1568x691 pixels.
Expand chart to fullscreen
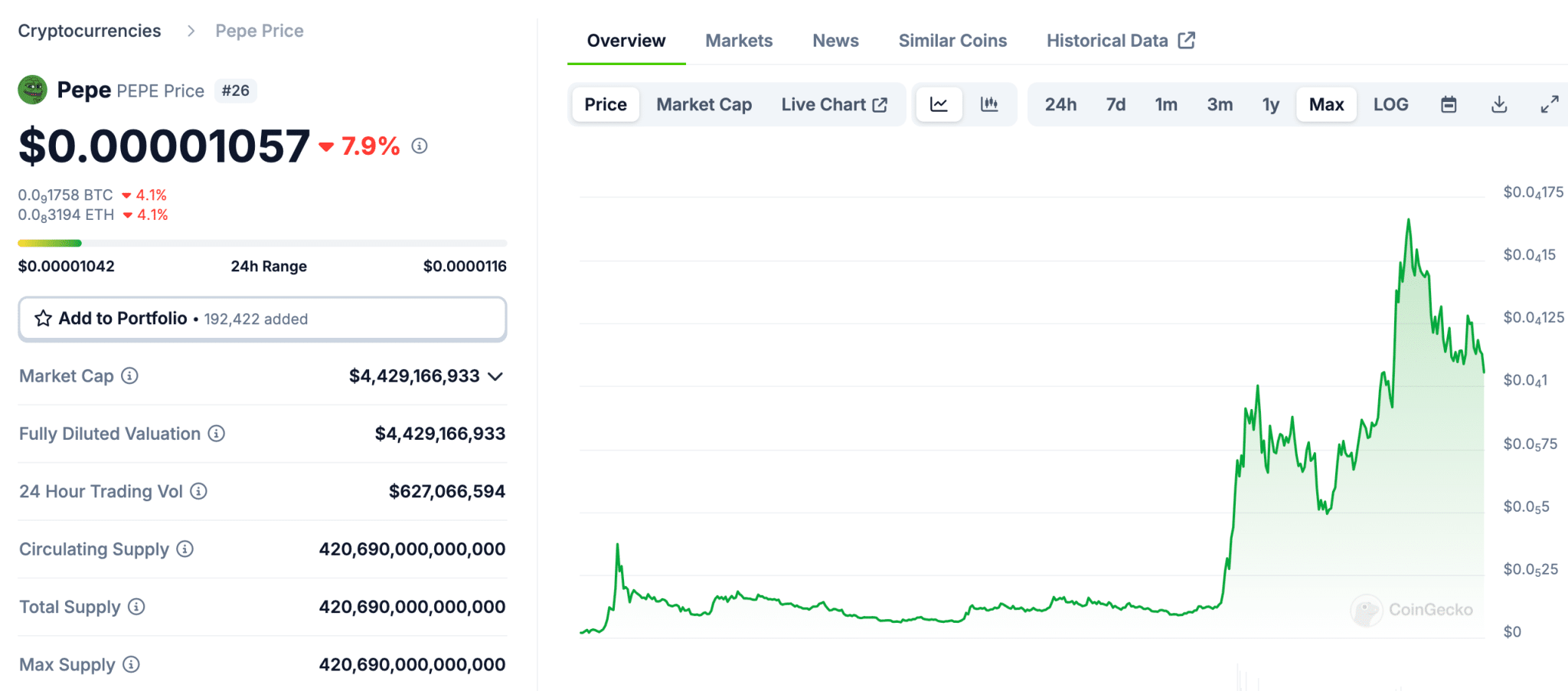1550,104
